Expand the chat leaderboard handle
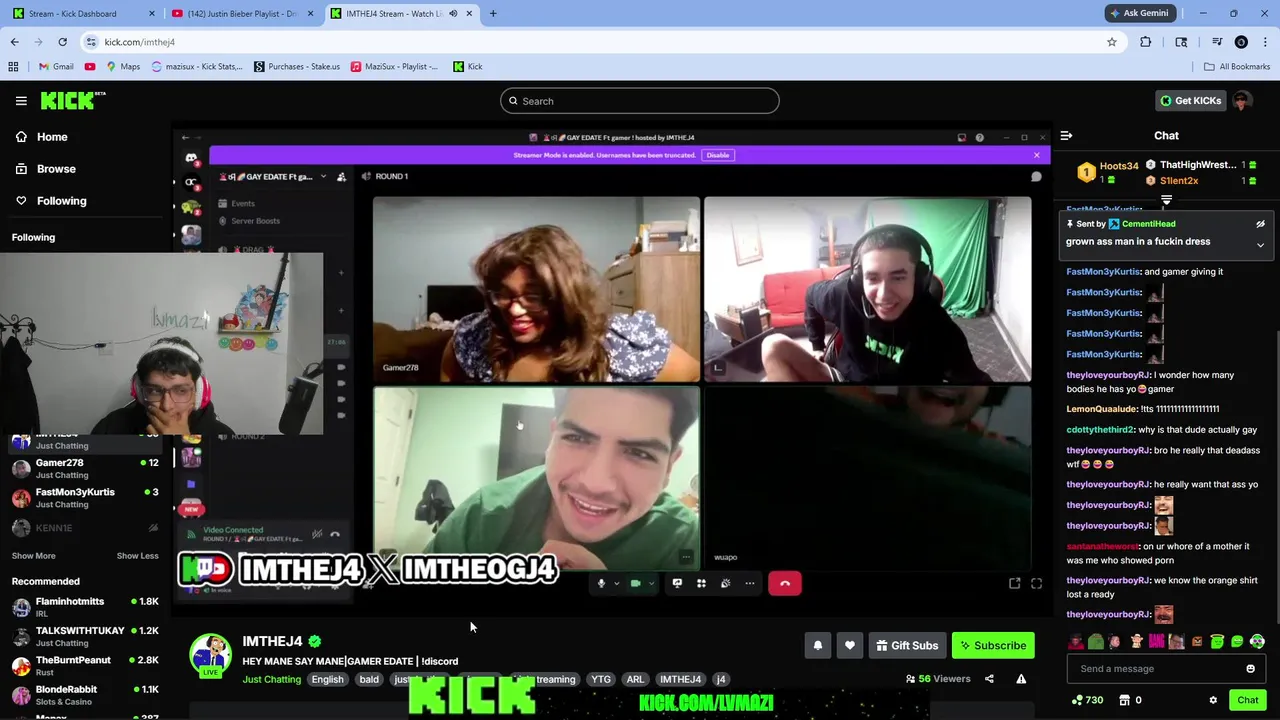The width and height of the screenshot is (1280, 720). 1166,201
